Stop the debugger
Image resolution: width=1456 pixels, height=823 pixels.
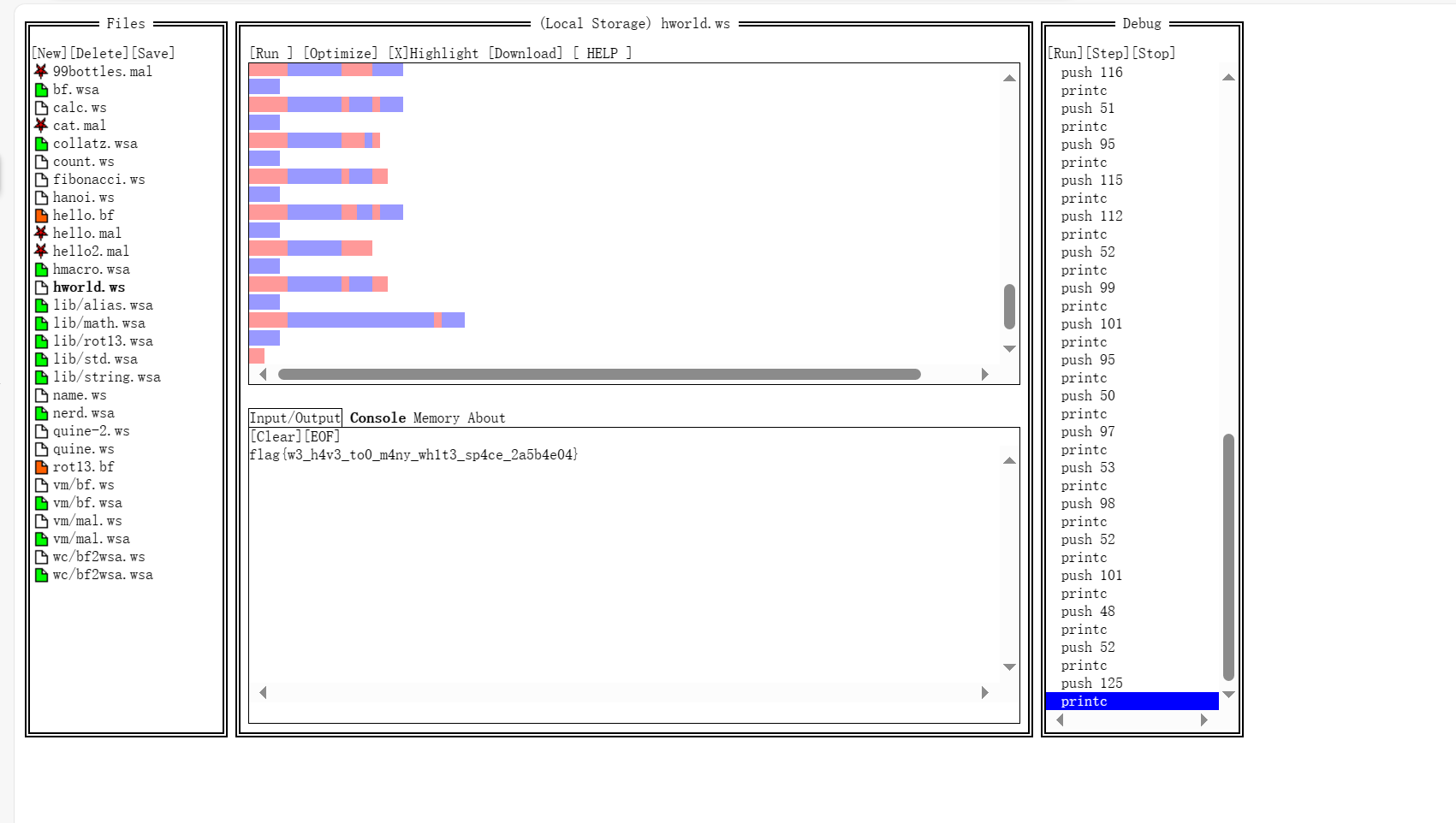pyautogui.click(x=1154, y=53)
